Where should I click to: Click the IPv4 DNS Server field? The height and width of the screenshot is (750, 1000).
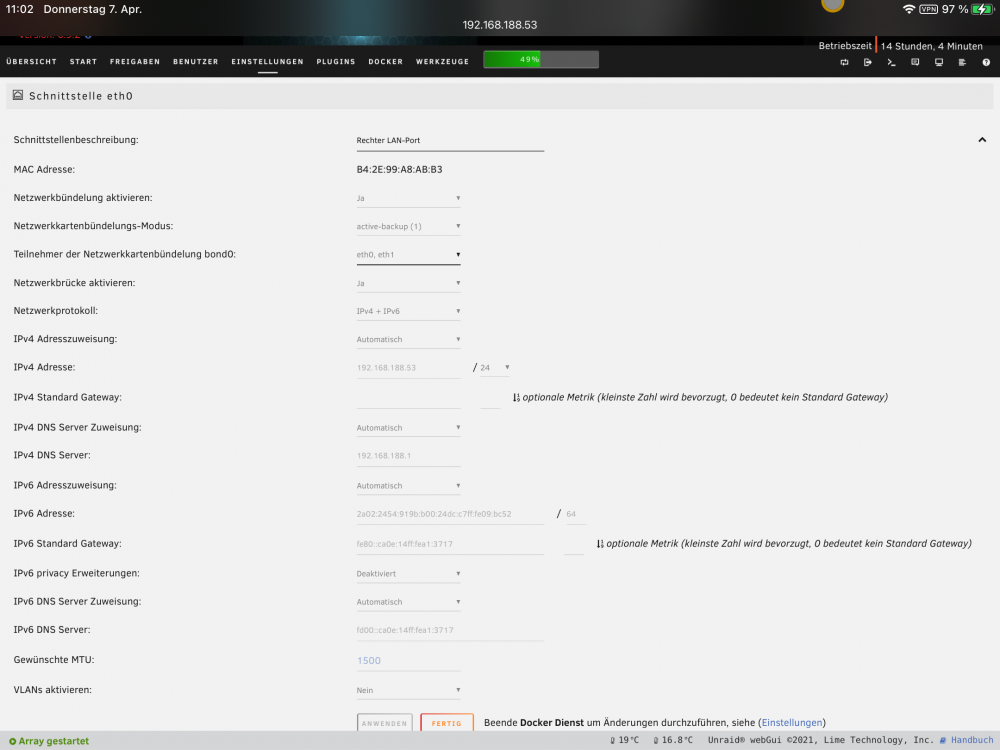pyautogui.click(x=408, y=456)
